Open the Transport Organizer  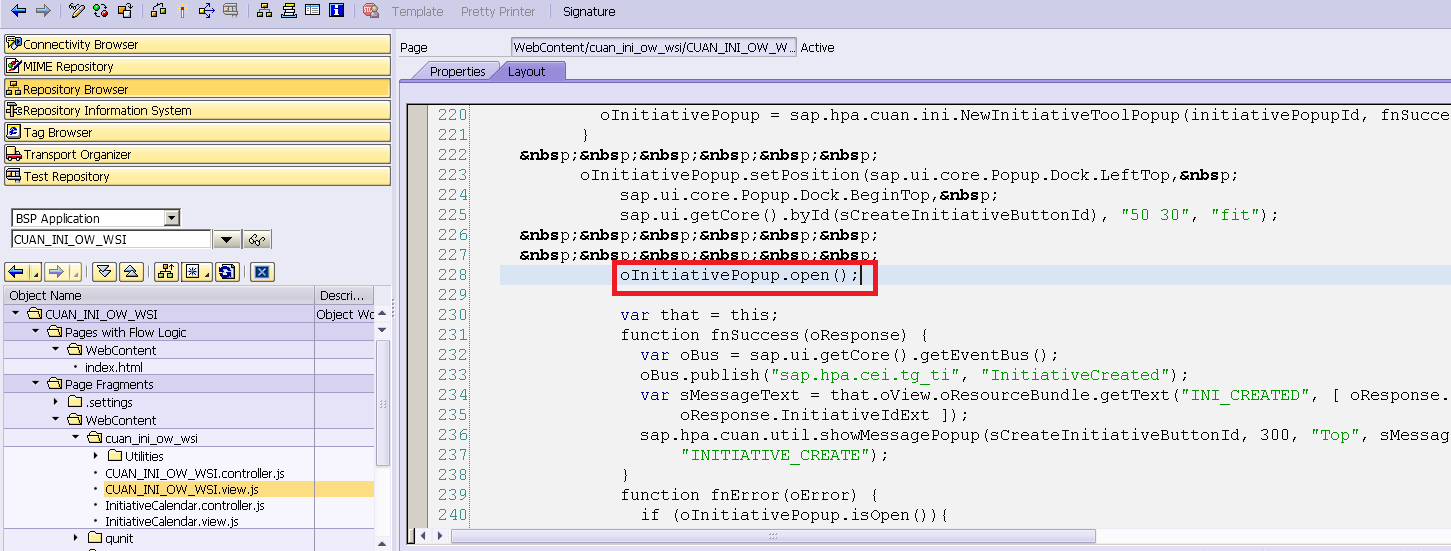click(x=197, y=154)
